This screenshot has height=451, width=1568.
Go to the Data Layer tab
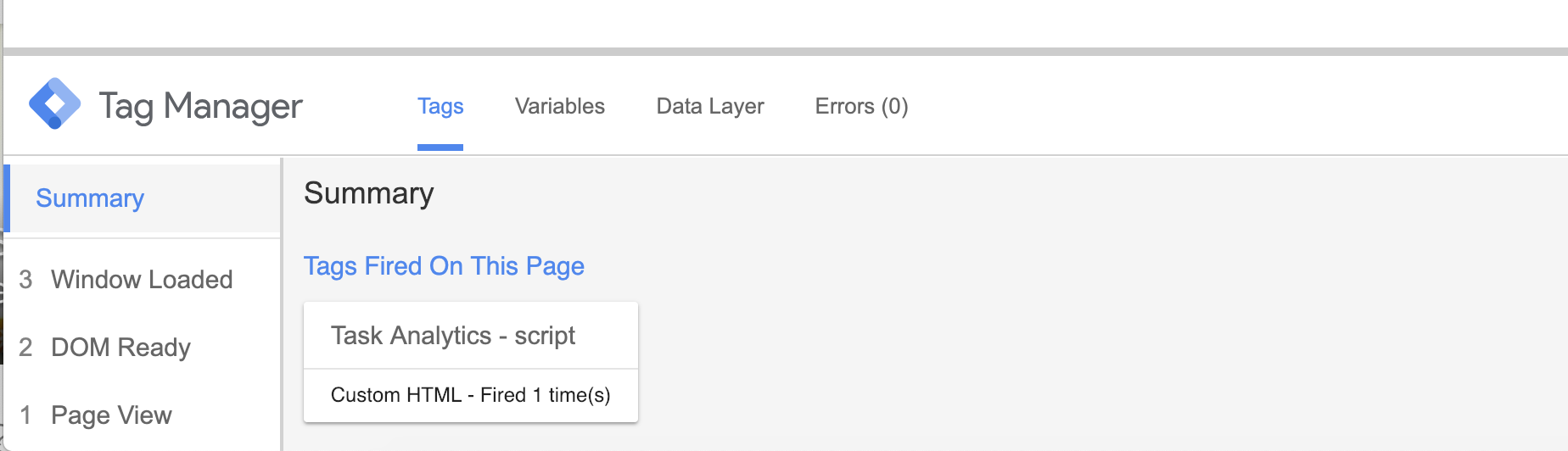tap(709, 107)
